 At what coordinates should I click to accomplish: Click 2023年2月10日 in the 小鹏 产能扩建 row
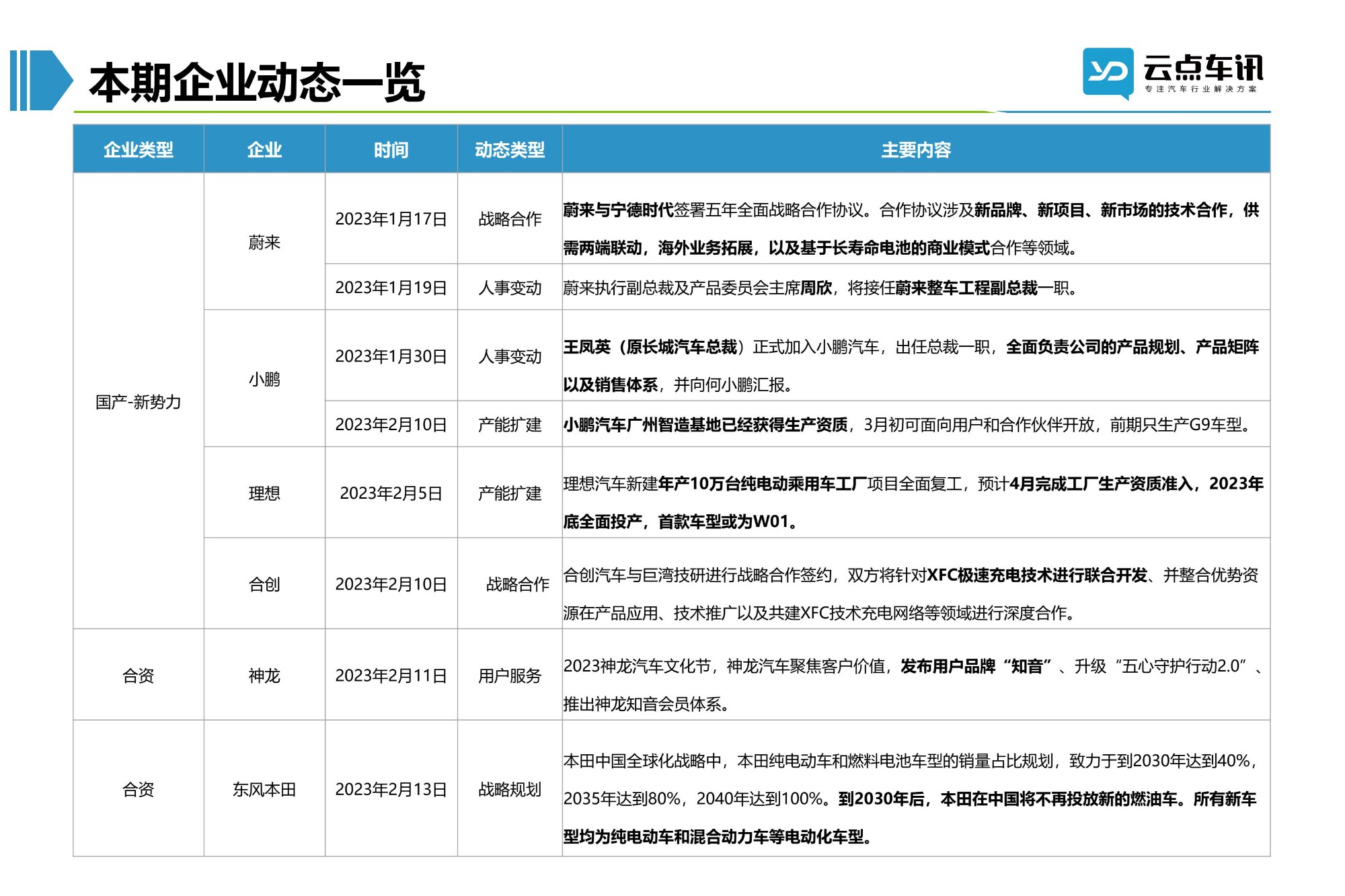tap(391, 425)
